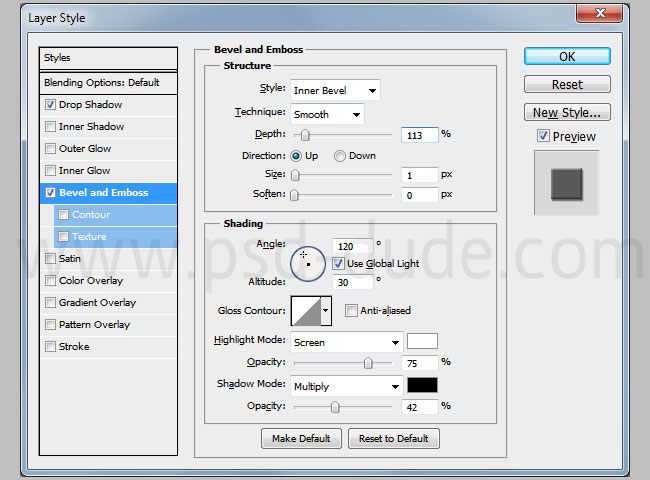Toggle the Drop Shadow checkbox

50,104
